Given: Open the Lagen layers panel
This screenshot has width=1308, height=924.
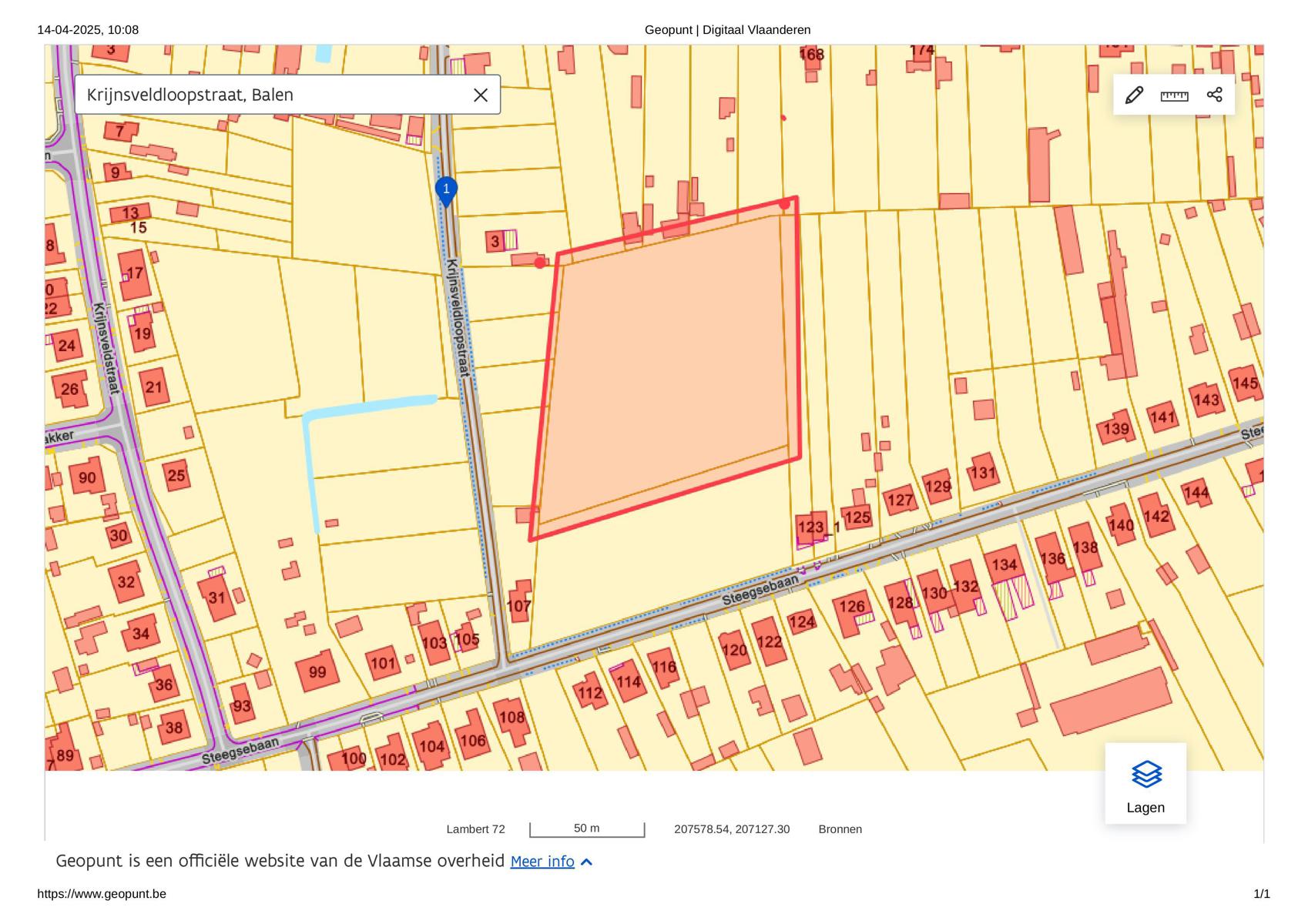Looking at the screenshot, I should [1145, 784].
